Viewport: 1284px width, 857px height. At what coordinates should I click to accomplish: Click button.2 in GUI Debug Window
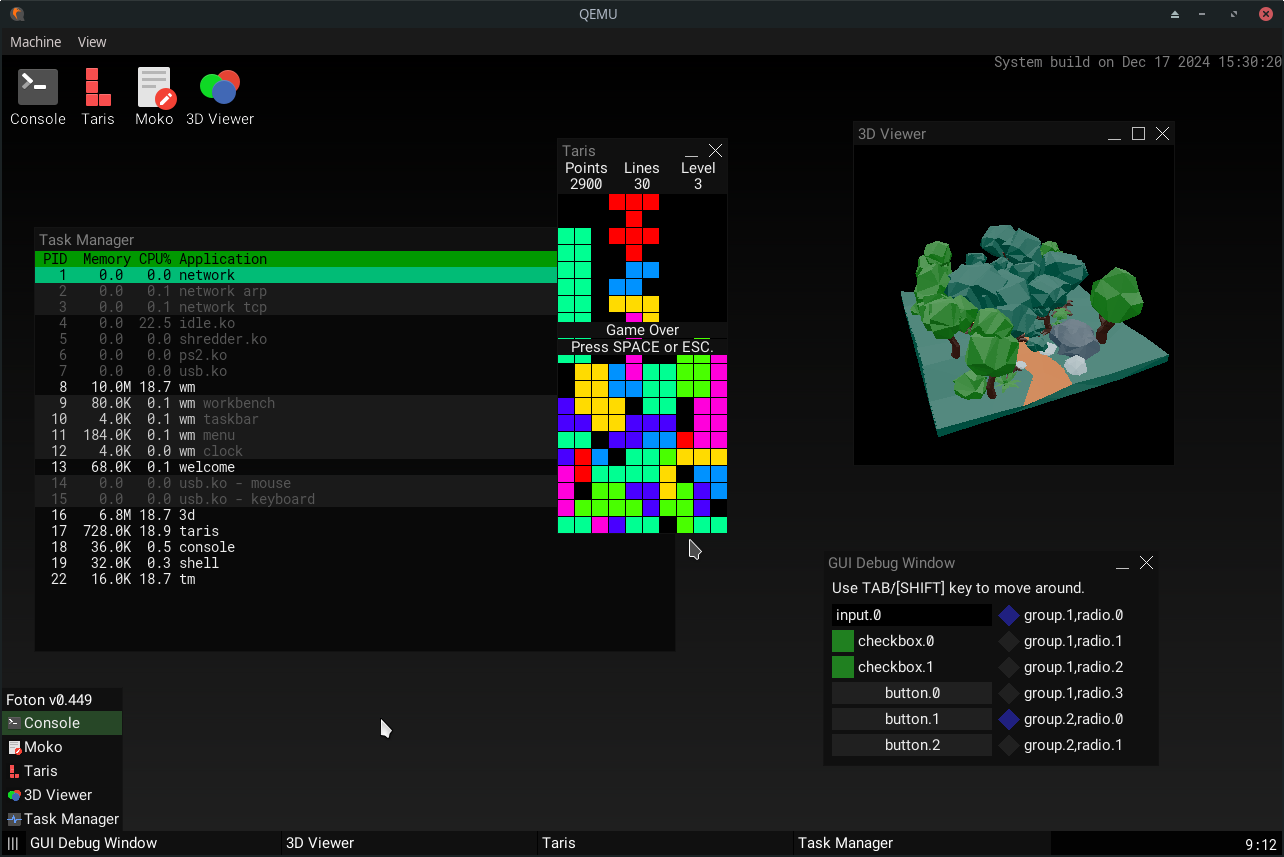(912, 745)
